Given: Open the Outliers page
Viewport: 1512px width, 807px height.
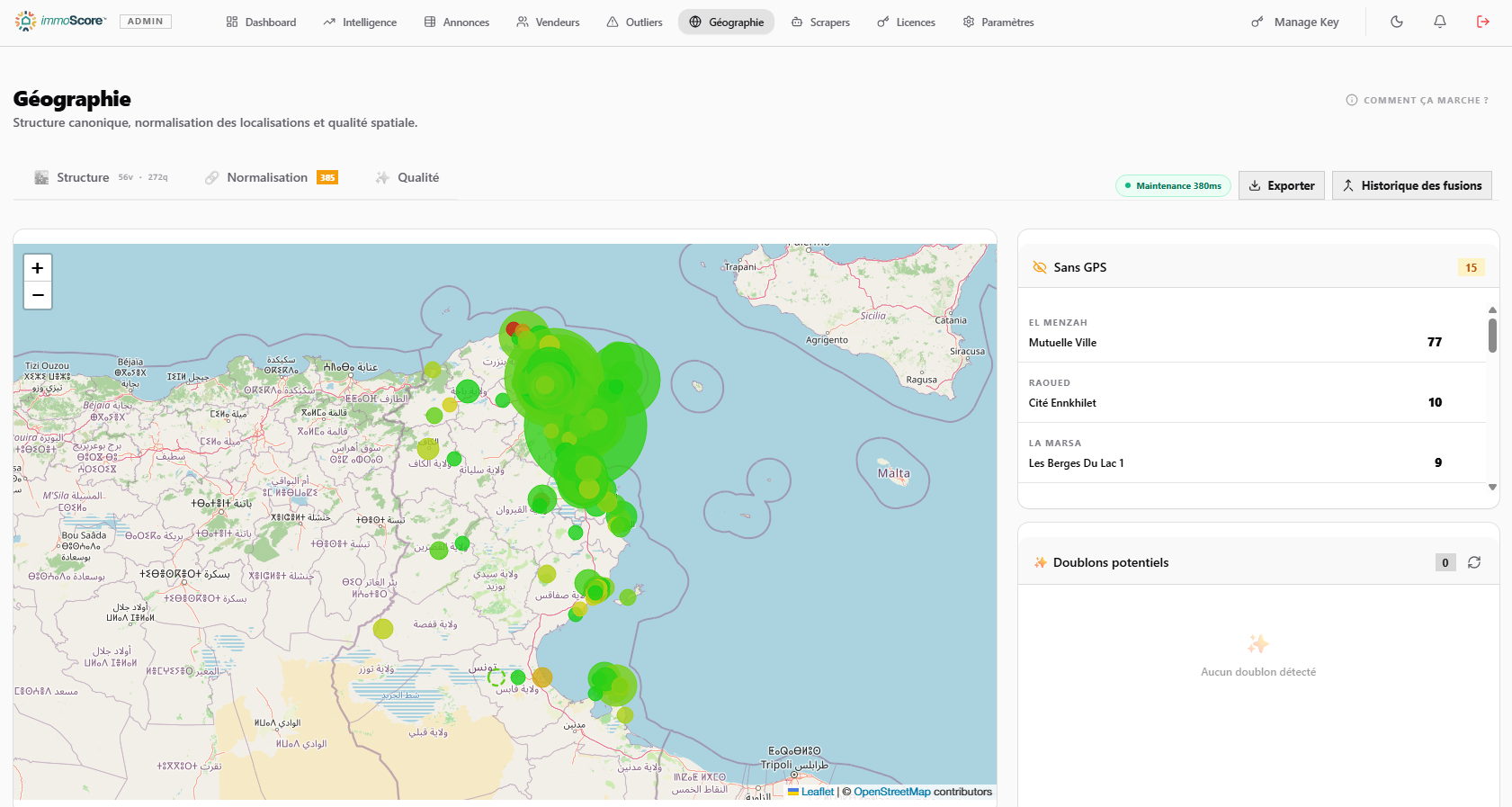Looking at the screenshot, I should (x=634, y=22).
